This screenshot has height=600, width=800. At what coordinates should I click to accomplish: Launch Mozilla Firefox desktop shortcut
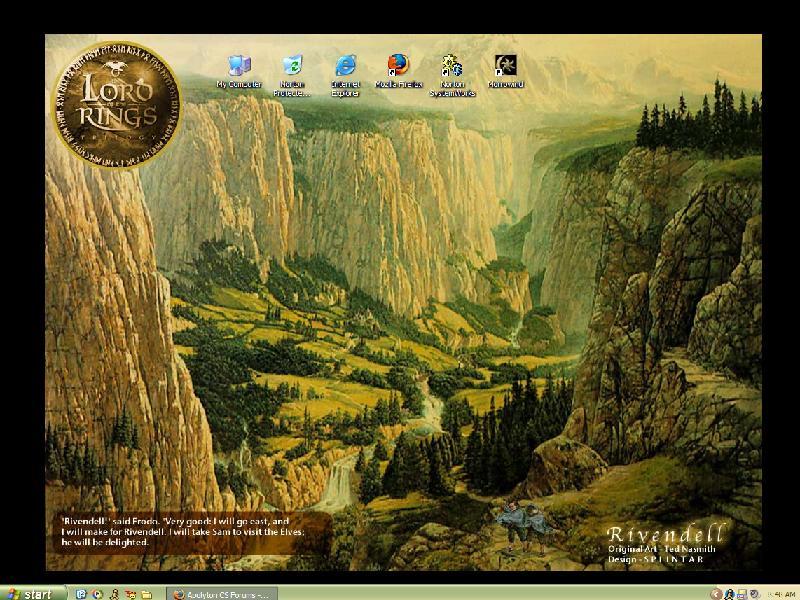pyautogui.click(x=399, y=68)
